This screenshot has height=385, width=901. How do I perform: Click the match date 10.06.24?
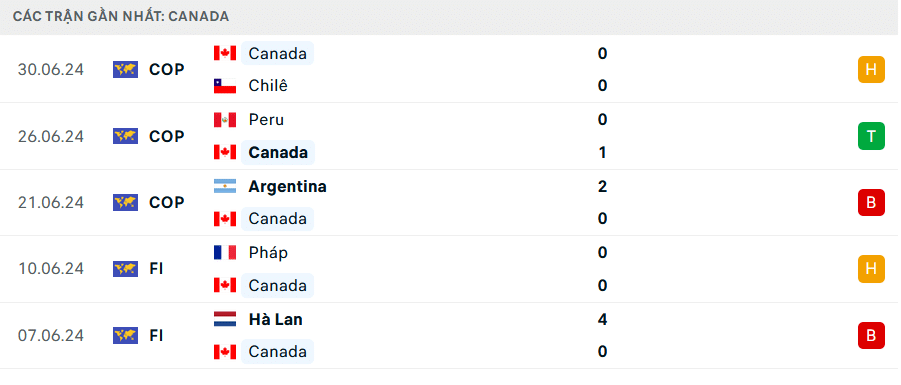pos(51,269)
